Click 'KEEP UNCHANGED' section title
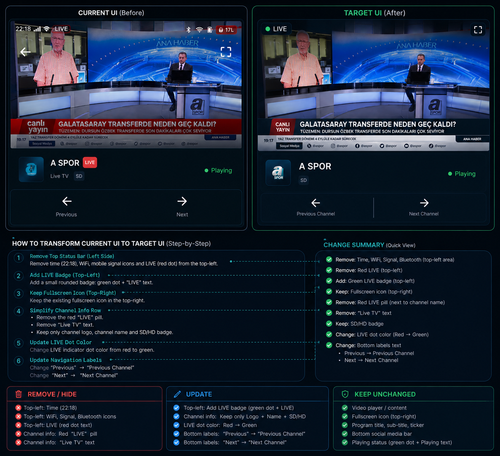The height and width of the screenshot is (456, 500). (385, 394)
